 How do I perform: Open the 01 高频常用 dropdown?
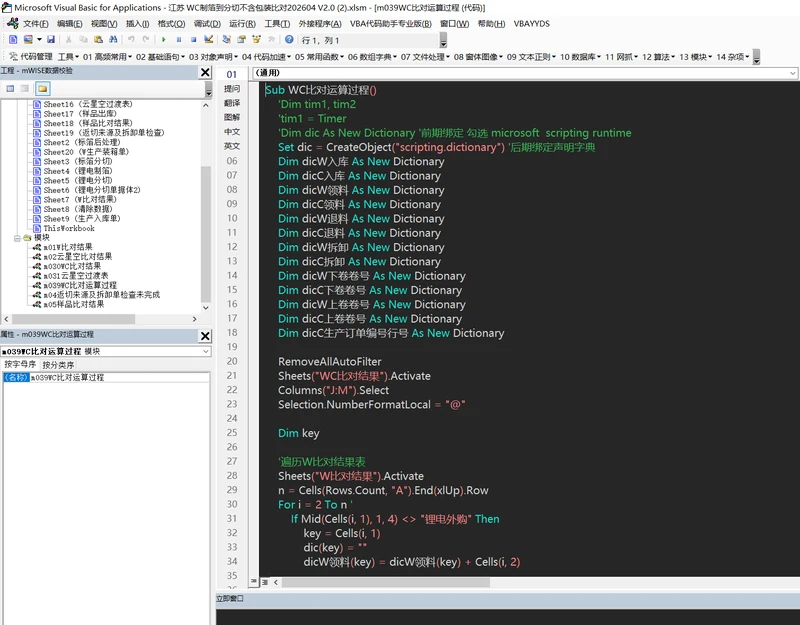coord(108,57)
